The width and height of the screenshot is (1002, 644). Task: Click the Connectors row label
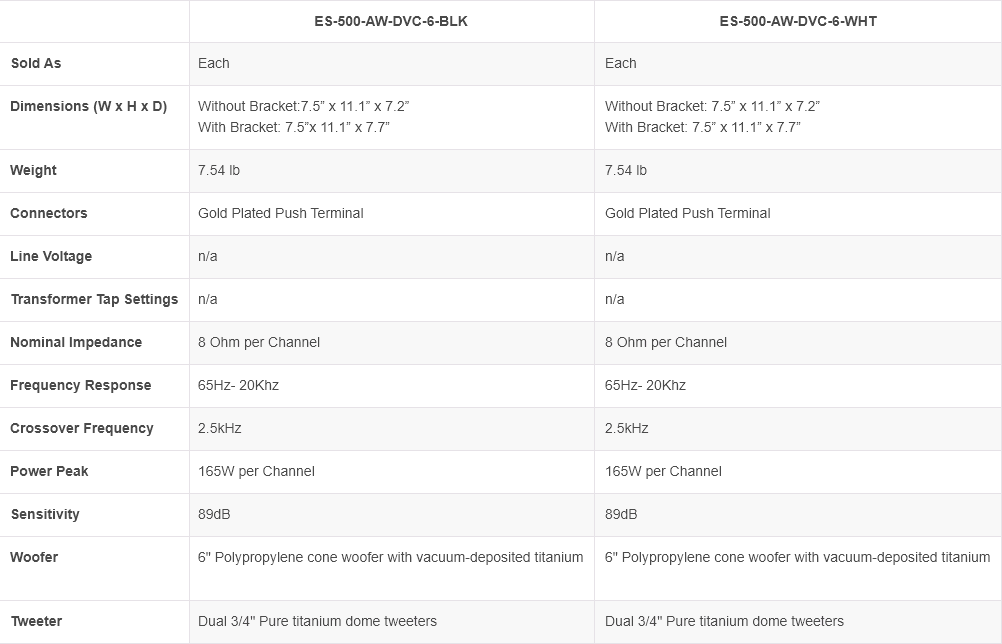[x=48, y=213]
